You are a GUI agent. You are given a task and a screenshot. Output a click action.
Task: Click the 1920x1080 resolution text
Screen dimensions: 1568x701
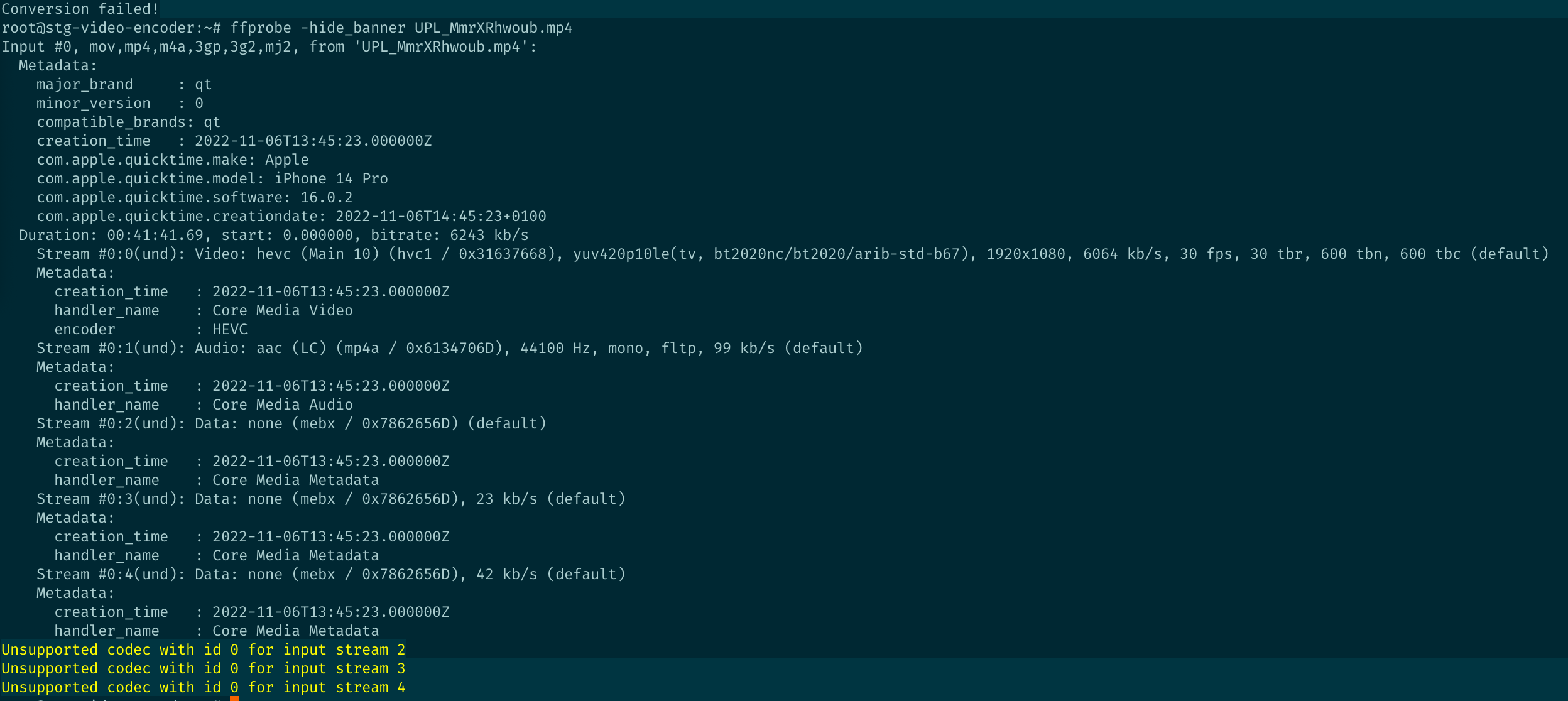coord(1025,254)
